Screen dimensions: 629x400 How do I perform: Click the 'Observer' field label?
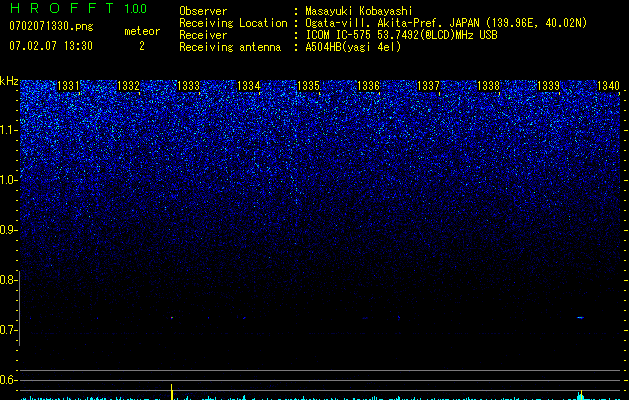[x=203, y=11]
